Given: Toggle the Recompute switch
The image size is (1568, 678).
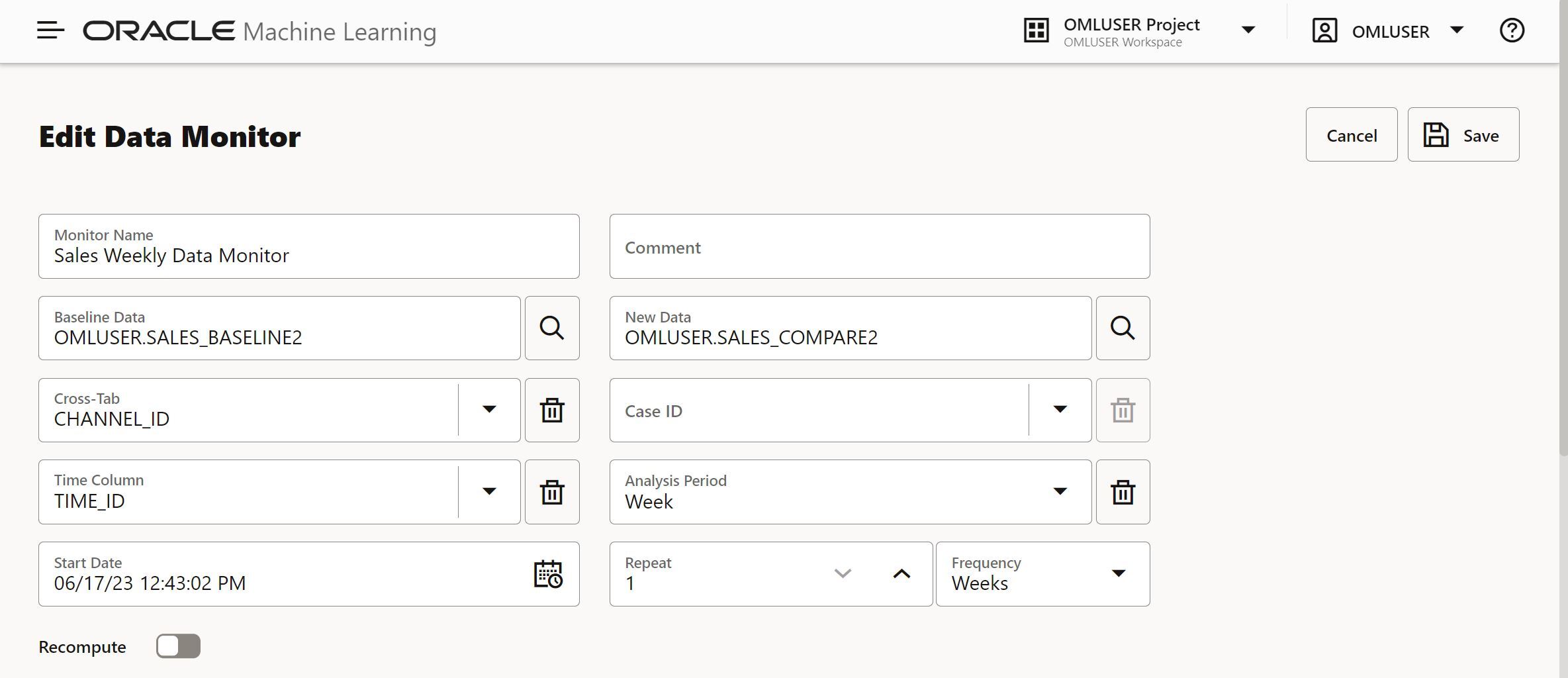Looking at the screenshot, I should [178, 646].
